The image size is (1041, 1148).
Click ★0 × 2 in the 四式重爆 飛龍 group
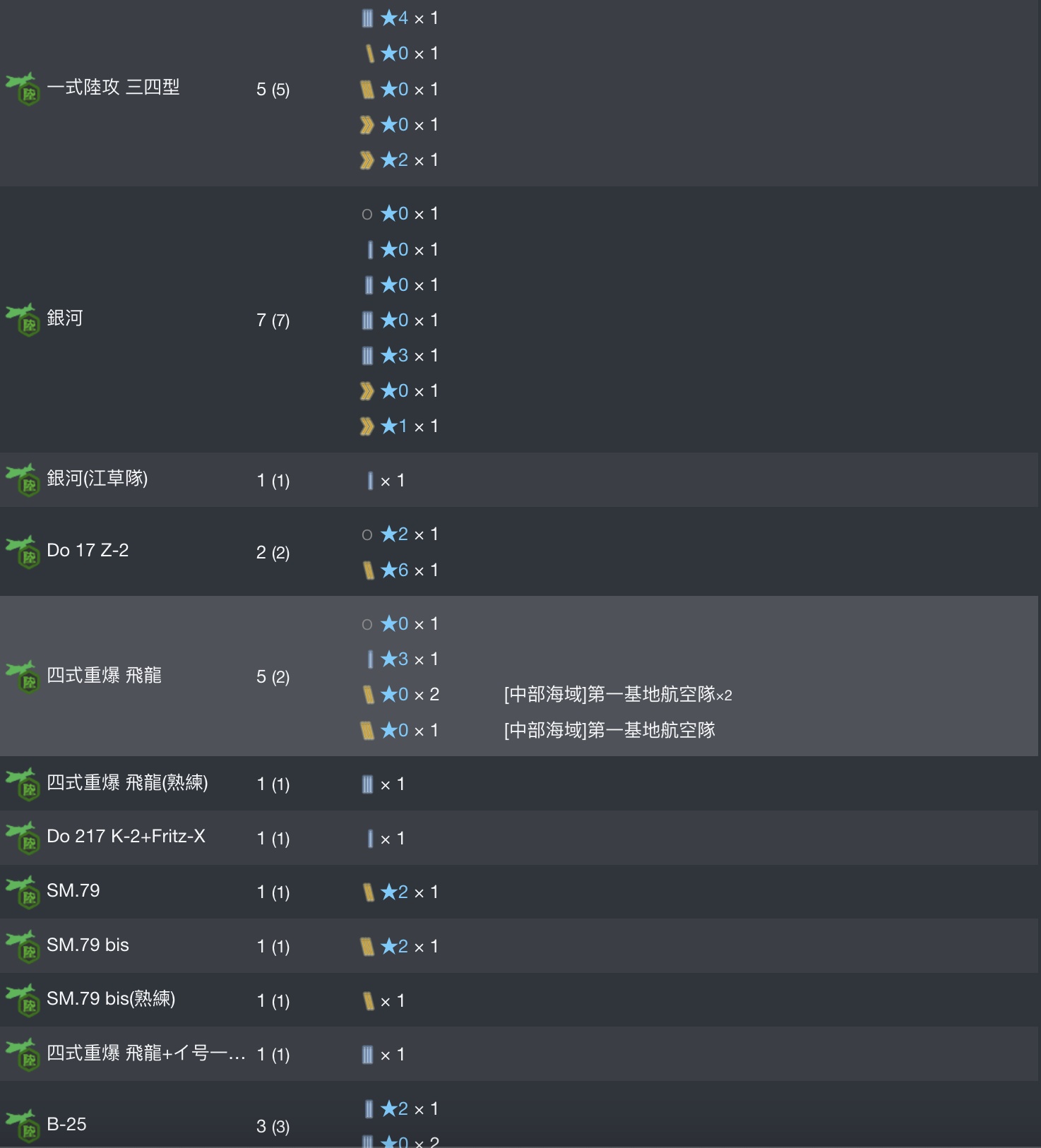410,695
